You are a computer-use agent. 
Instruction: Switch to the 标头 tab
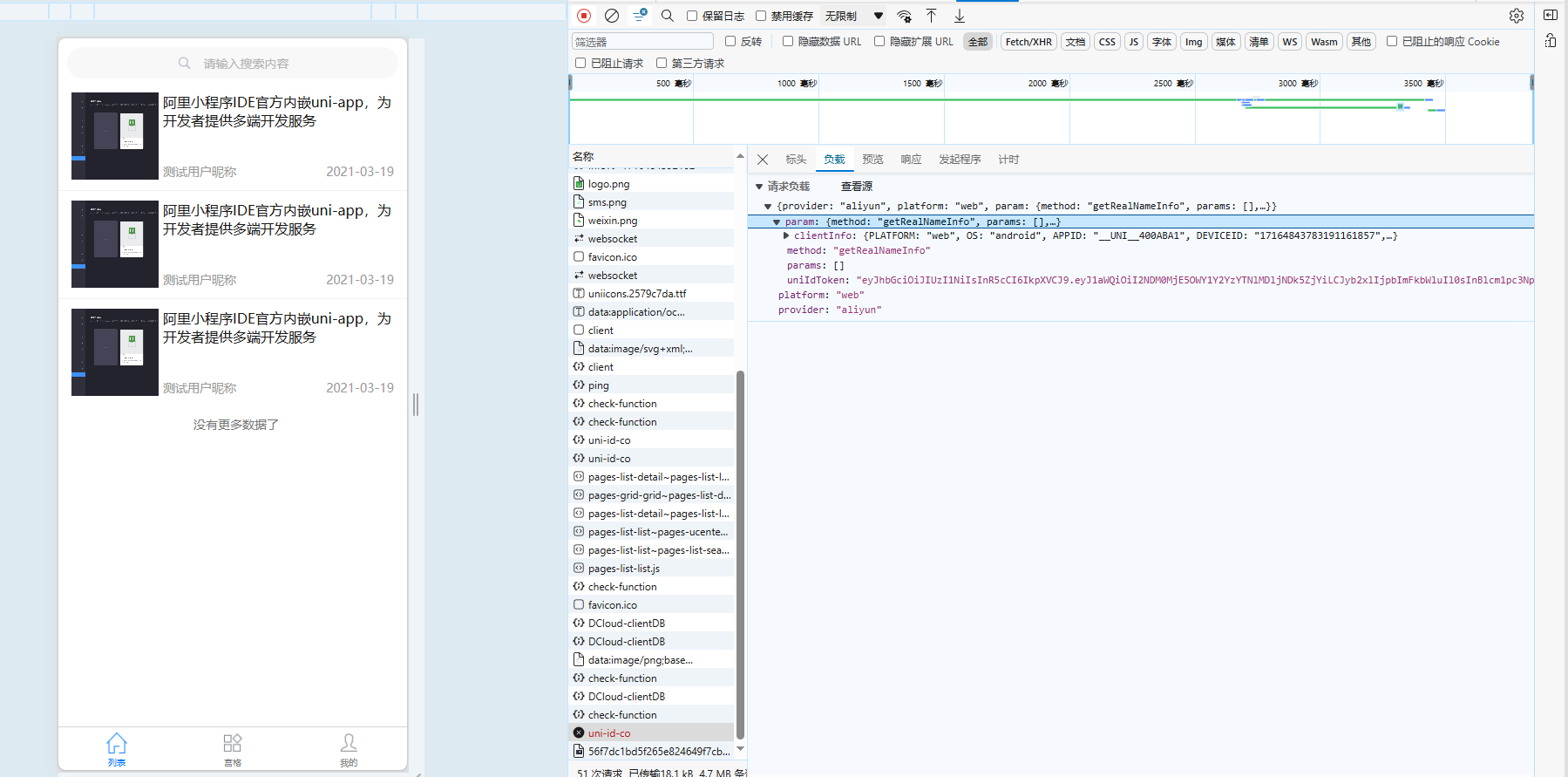[796, 160]
